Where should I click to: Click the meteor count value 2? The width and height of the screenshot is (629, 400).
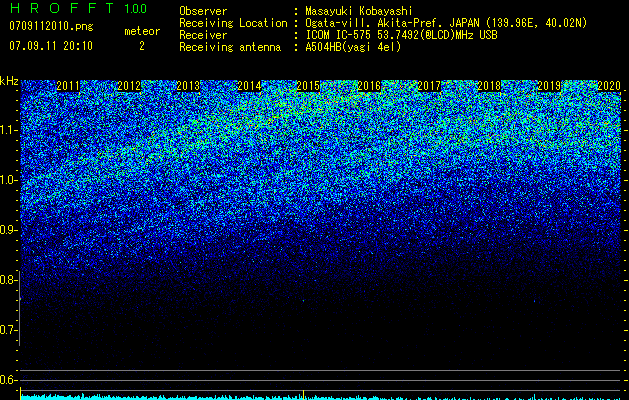point(142,46)
